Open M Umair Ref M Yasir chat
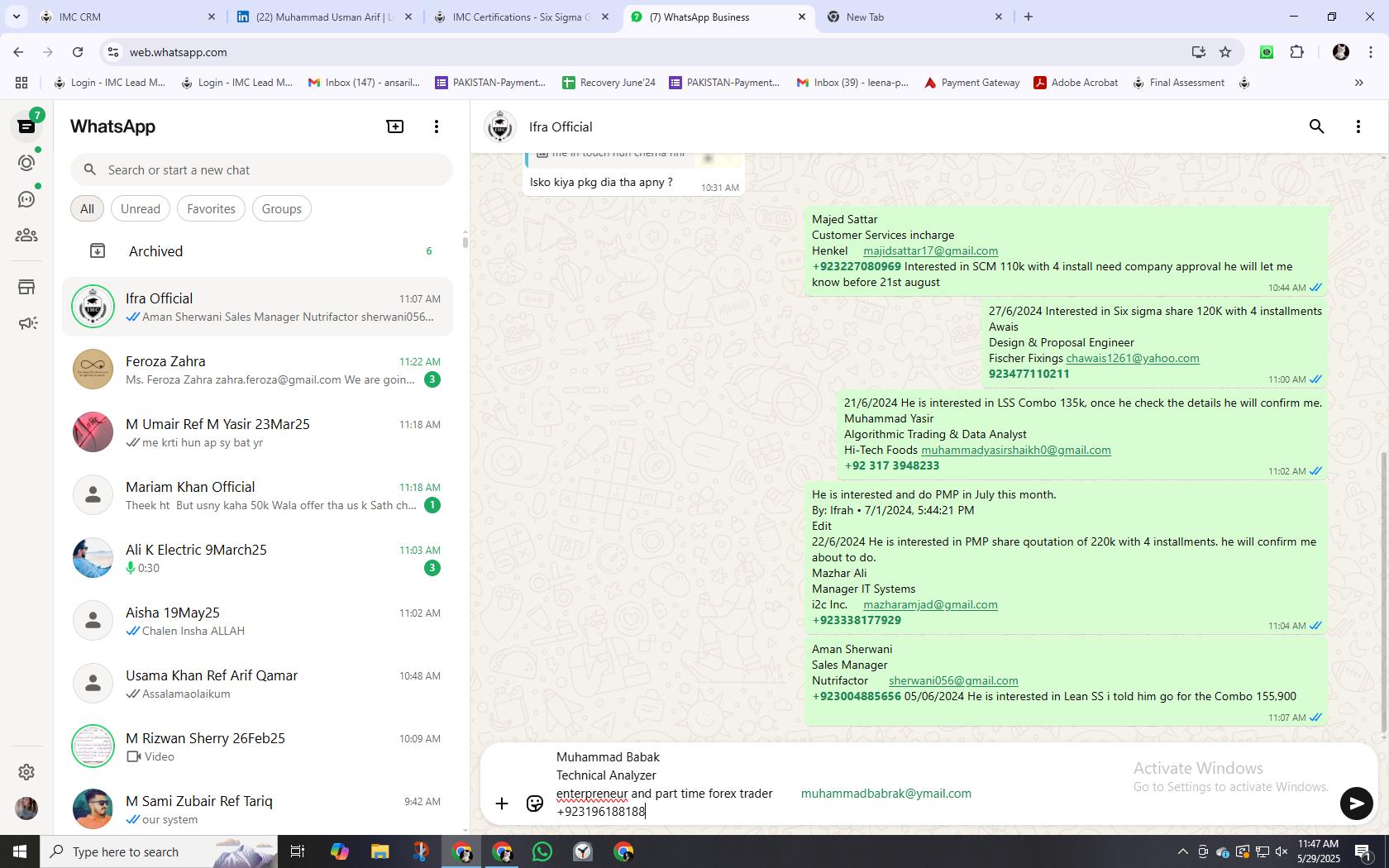The image size is (1389, 868). point(258,432)
